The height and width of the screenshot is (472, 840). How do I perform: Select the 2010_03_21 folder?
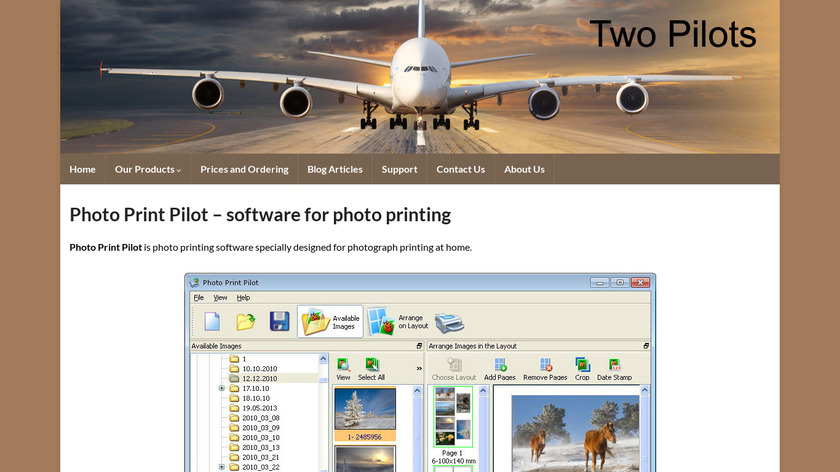[x=254, y=457]
